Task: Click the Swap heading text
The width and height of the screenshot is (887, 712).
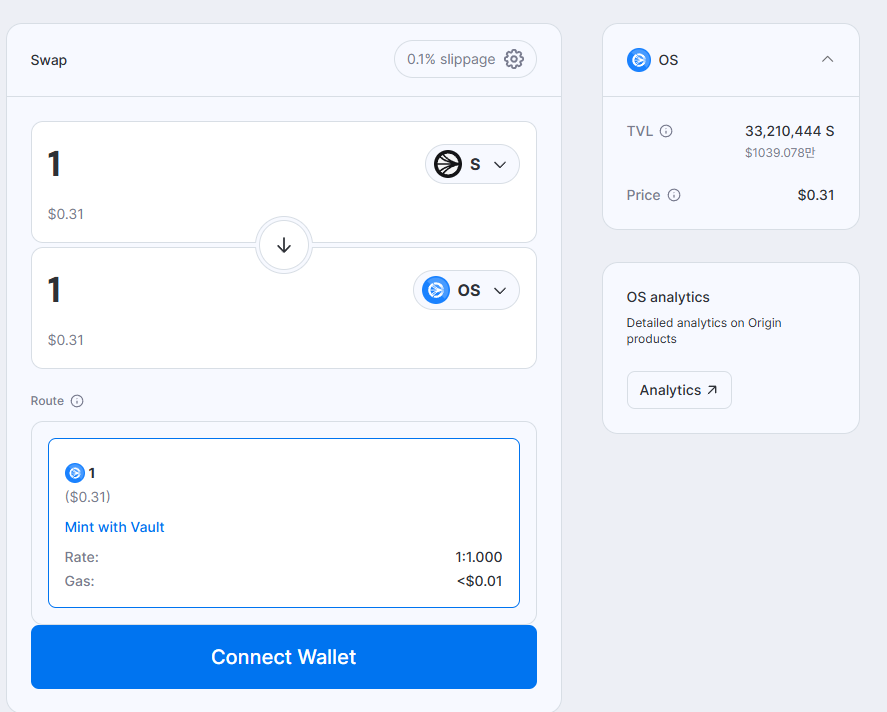Action: coord(49,60)
